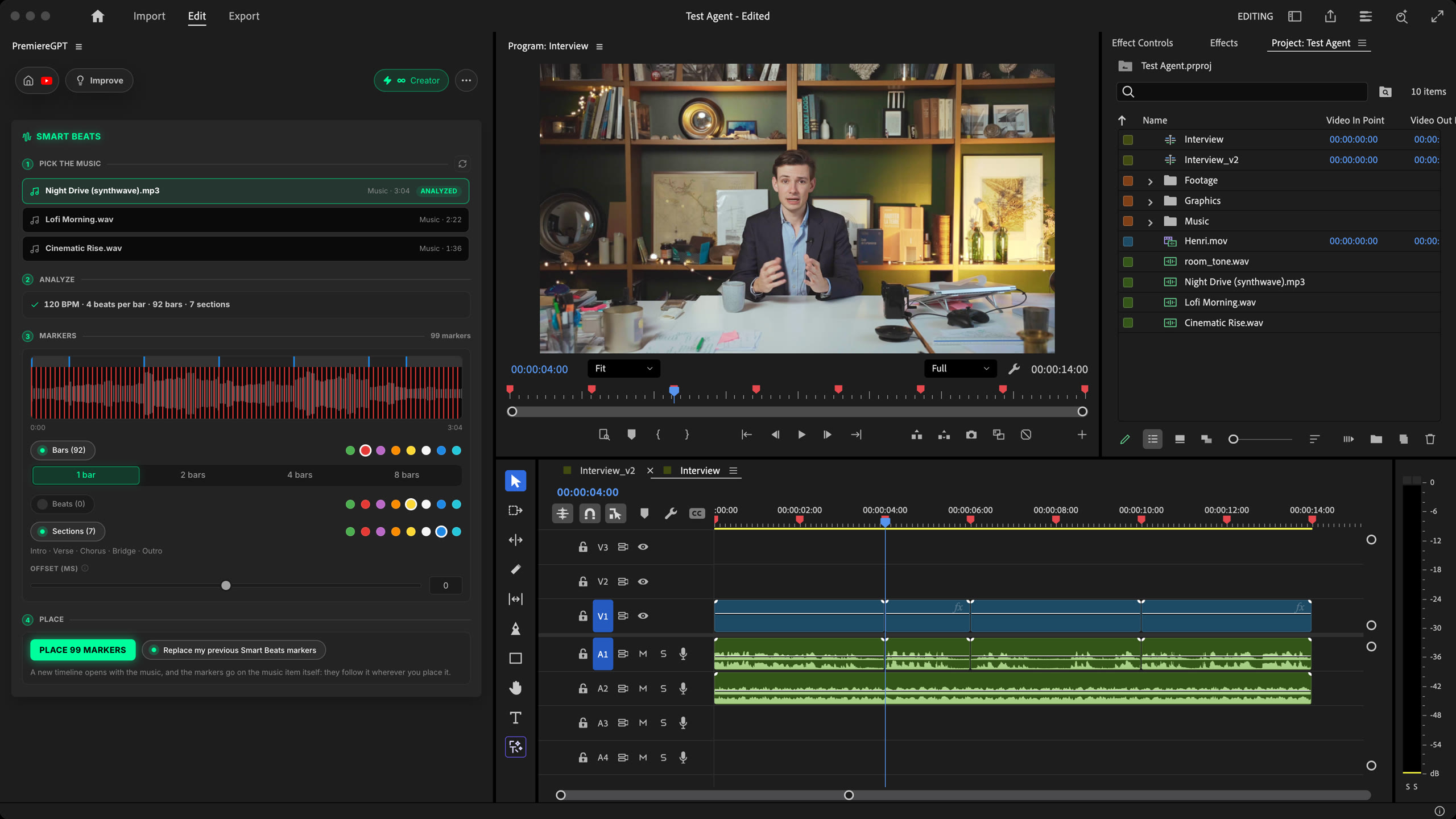Viewport: 1456px width, 819px height.
Task: Select the Track Select Forward tool
Action: pyautogui.click(x=515, y=510)
